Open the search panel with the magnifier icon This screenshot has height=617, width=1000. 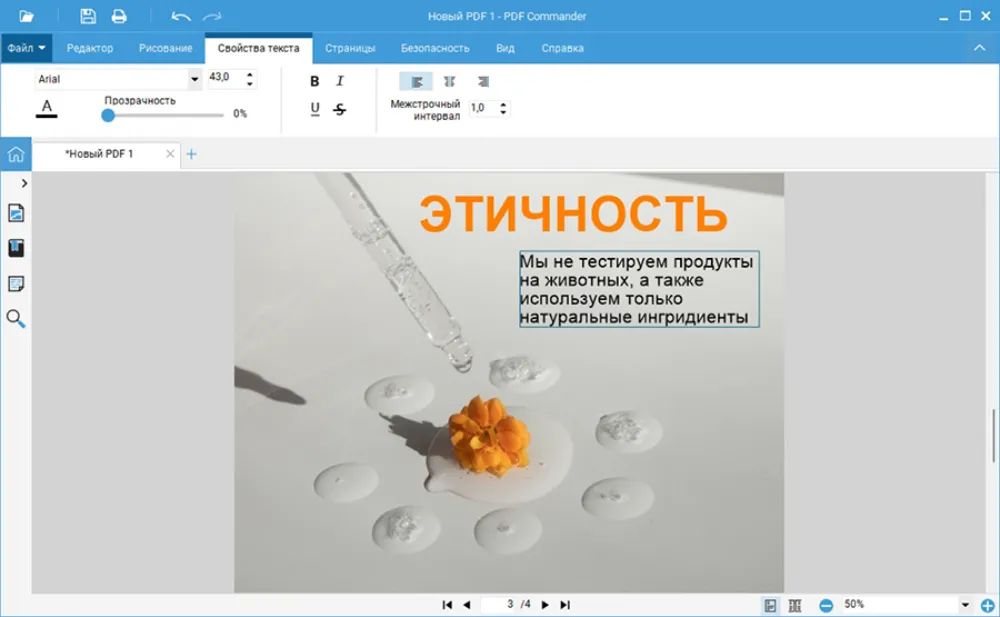16,319
